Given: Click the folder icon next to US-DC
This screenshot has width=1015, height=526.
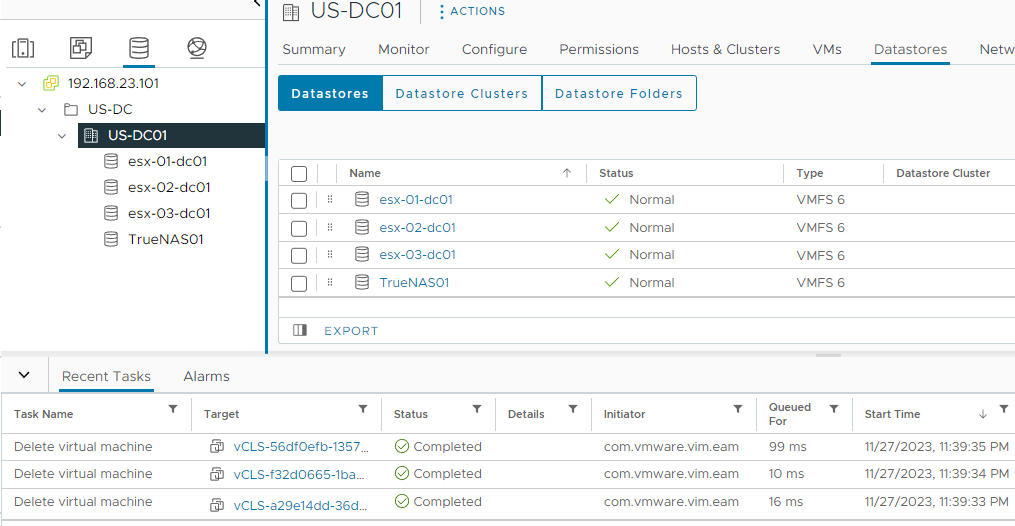Looking at the screenshot, I should pyautogui.click(x=71, y=109).
